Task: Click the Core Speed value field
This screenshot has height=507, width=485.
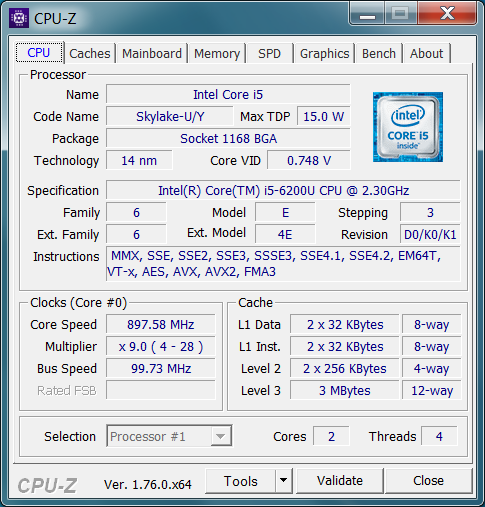Action: [161, 325]
